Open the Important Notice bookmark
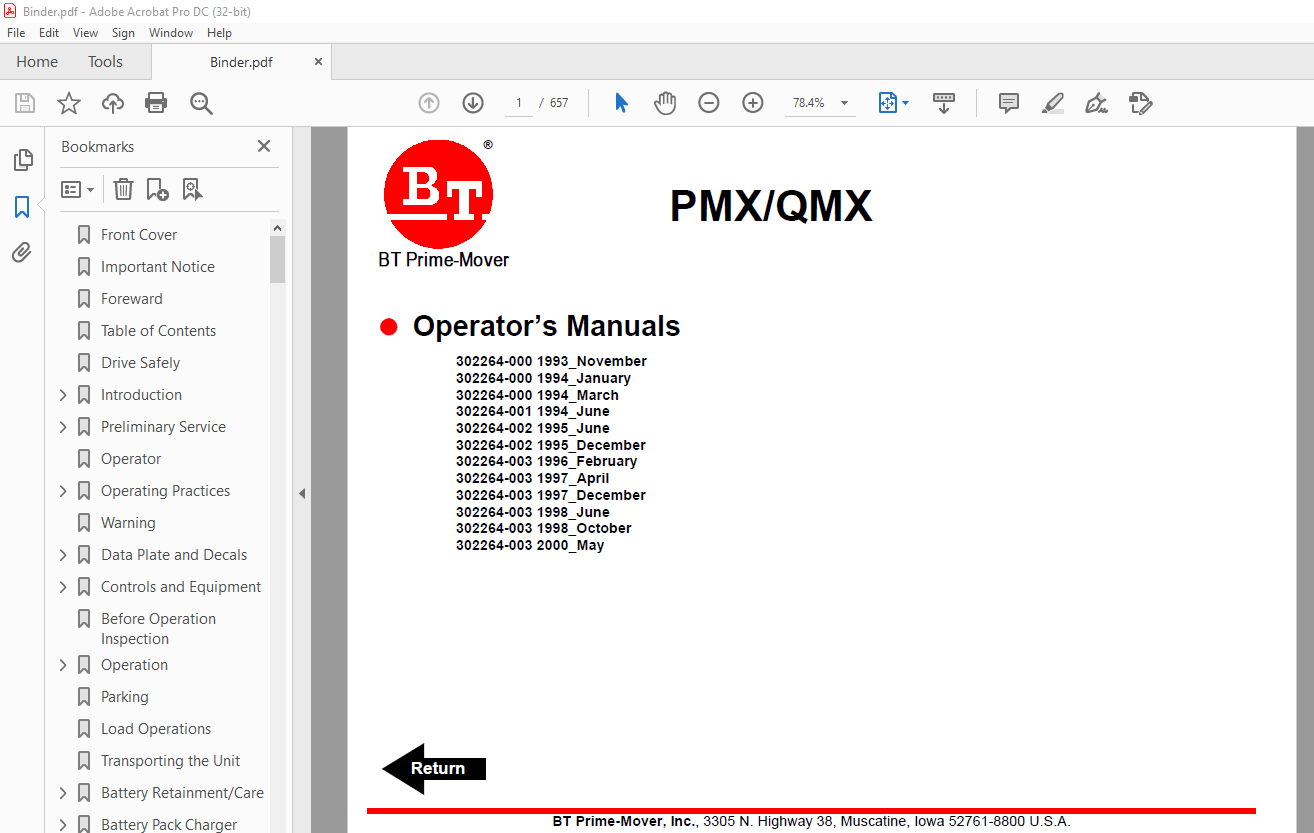 pyautogui.click(x=158, y=267)
